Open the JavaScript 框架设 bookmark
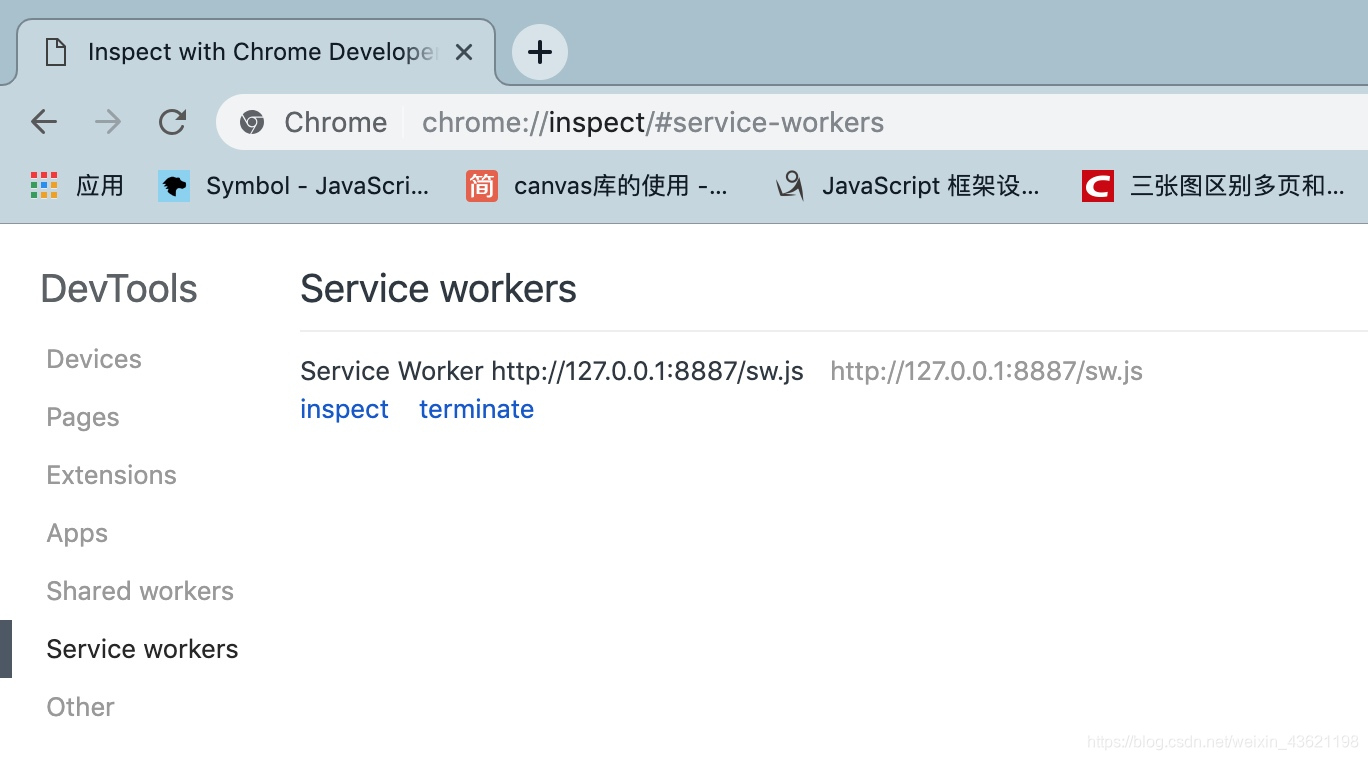 908,185
